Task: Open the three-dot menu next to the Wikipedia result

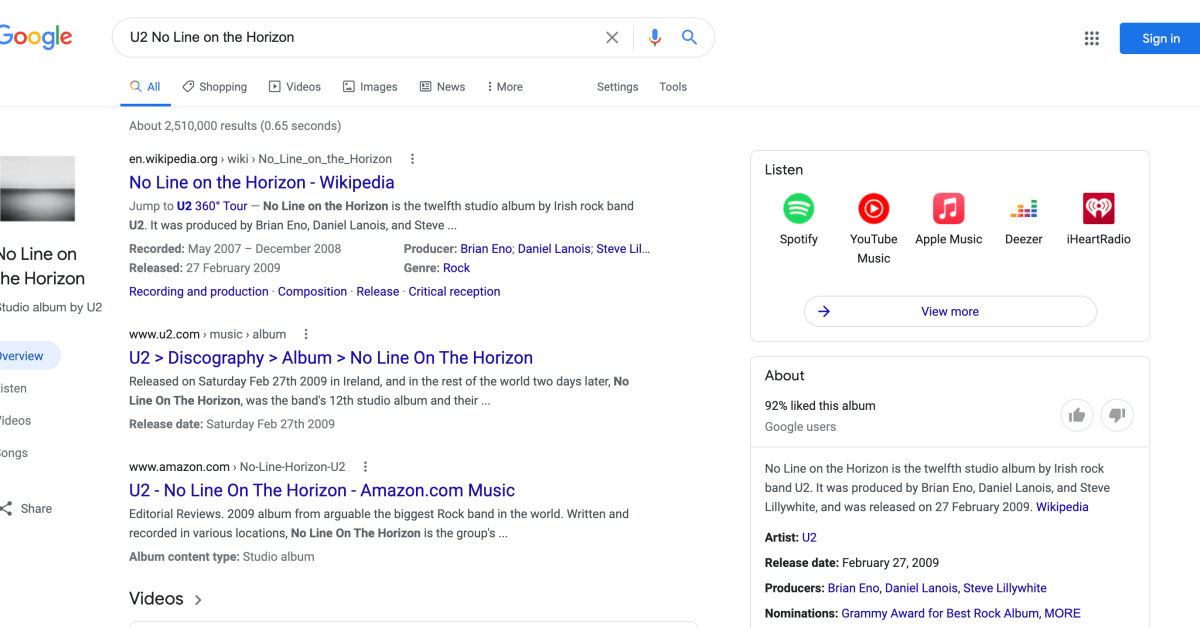Action: tap(412, 158)
